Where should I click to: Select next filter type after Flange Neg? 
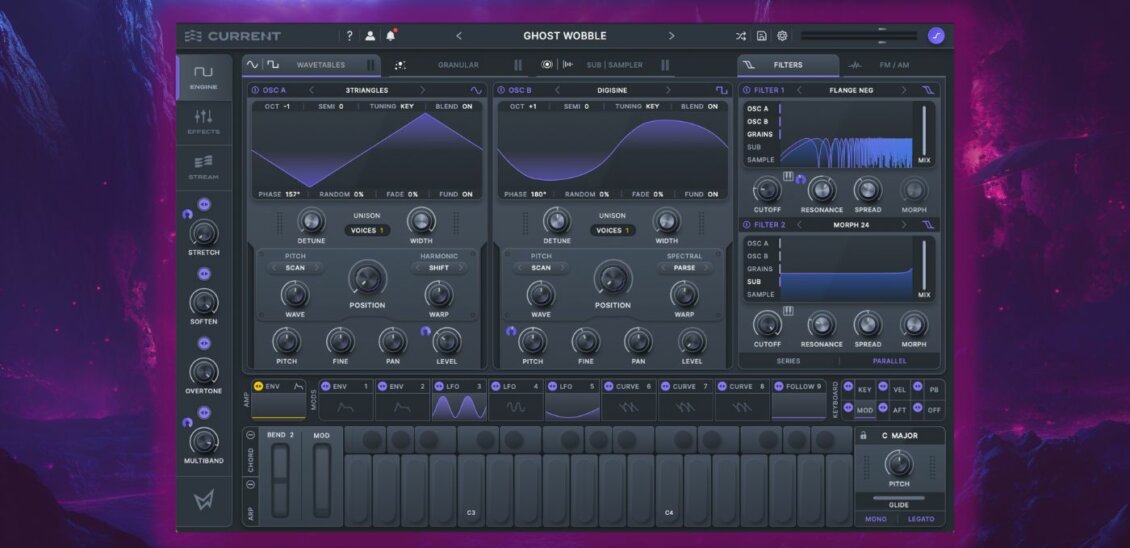(904, 90)
